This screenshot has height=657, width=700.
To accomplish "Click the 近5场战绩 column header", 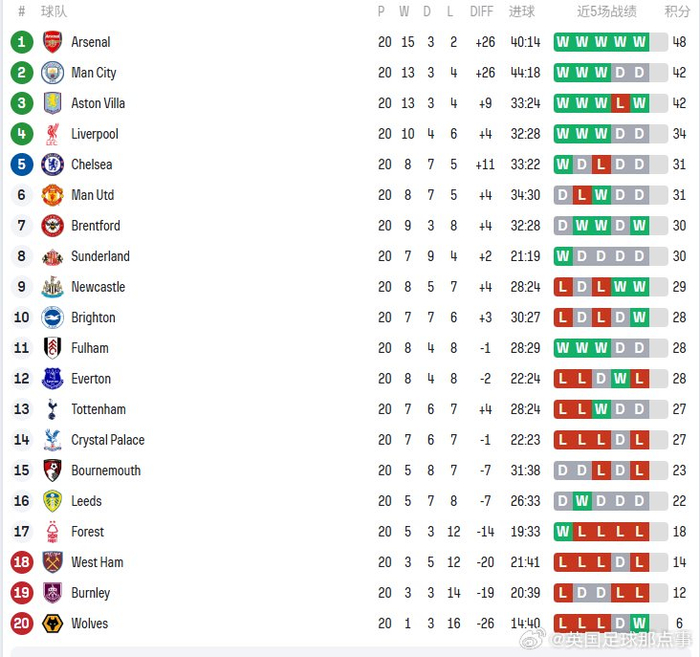I will pos(606,12).
